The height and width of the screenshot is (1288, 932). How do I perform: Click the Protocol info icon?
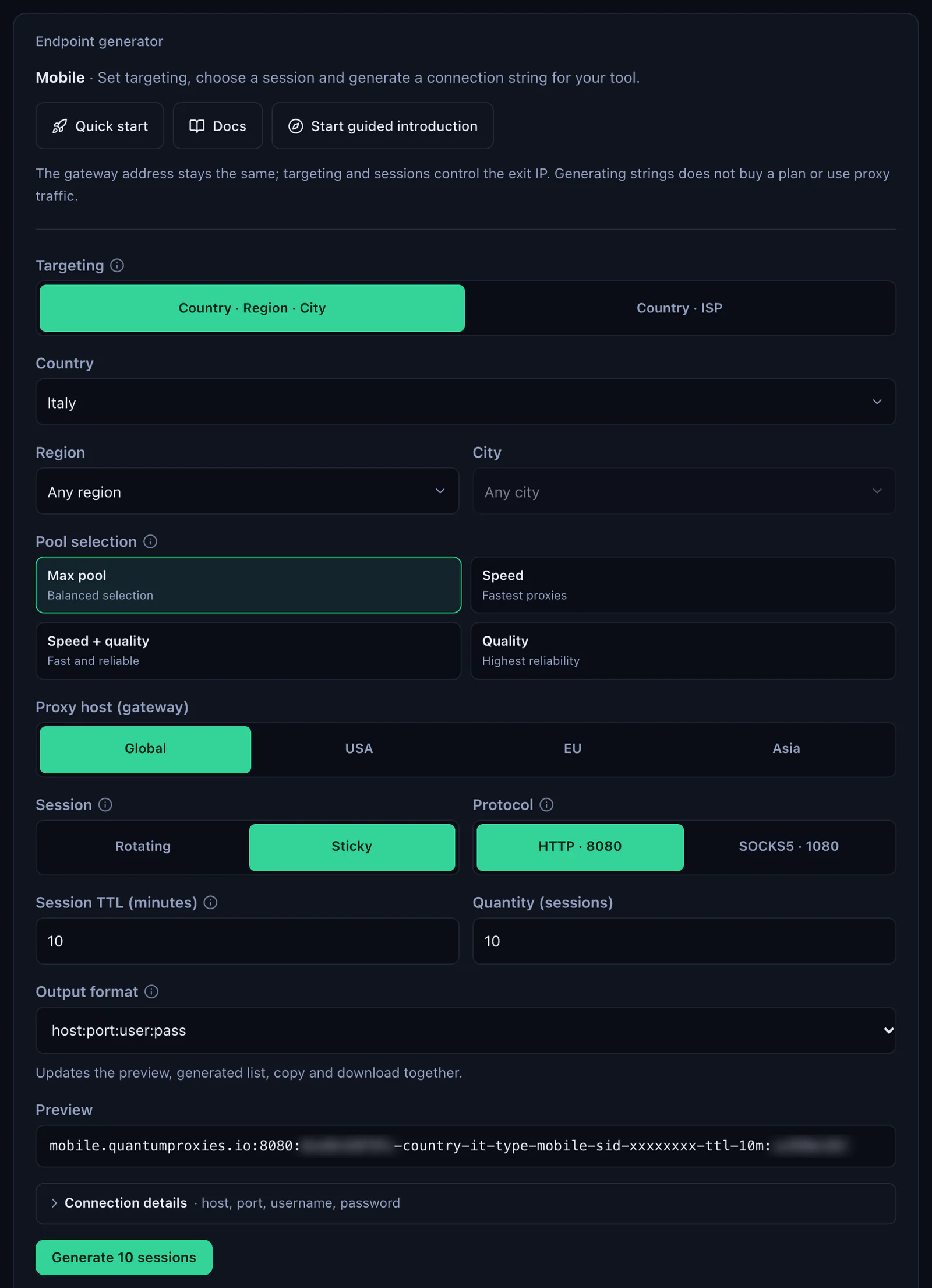coord(546,805)
